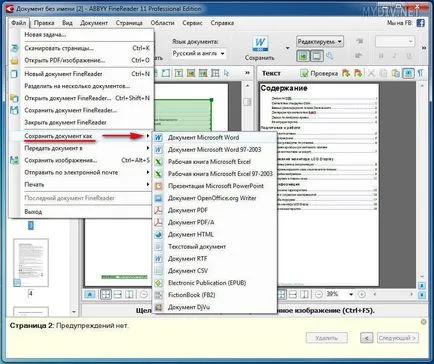434x364 pixels.
Task: Open the Справка menu
Action: click(x=222, y=23)
